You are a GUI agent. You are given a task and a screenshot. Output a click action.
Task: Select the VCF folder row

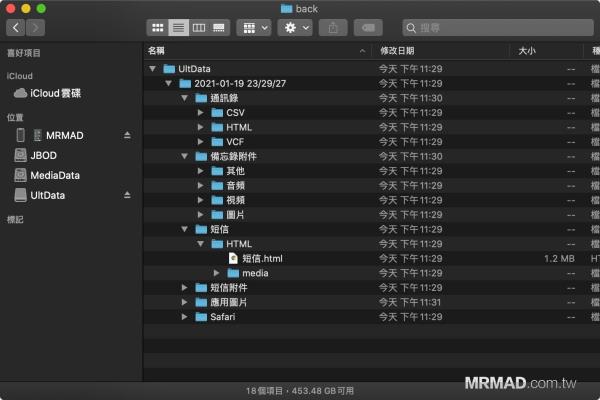(x=372, y=142)
